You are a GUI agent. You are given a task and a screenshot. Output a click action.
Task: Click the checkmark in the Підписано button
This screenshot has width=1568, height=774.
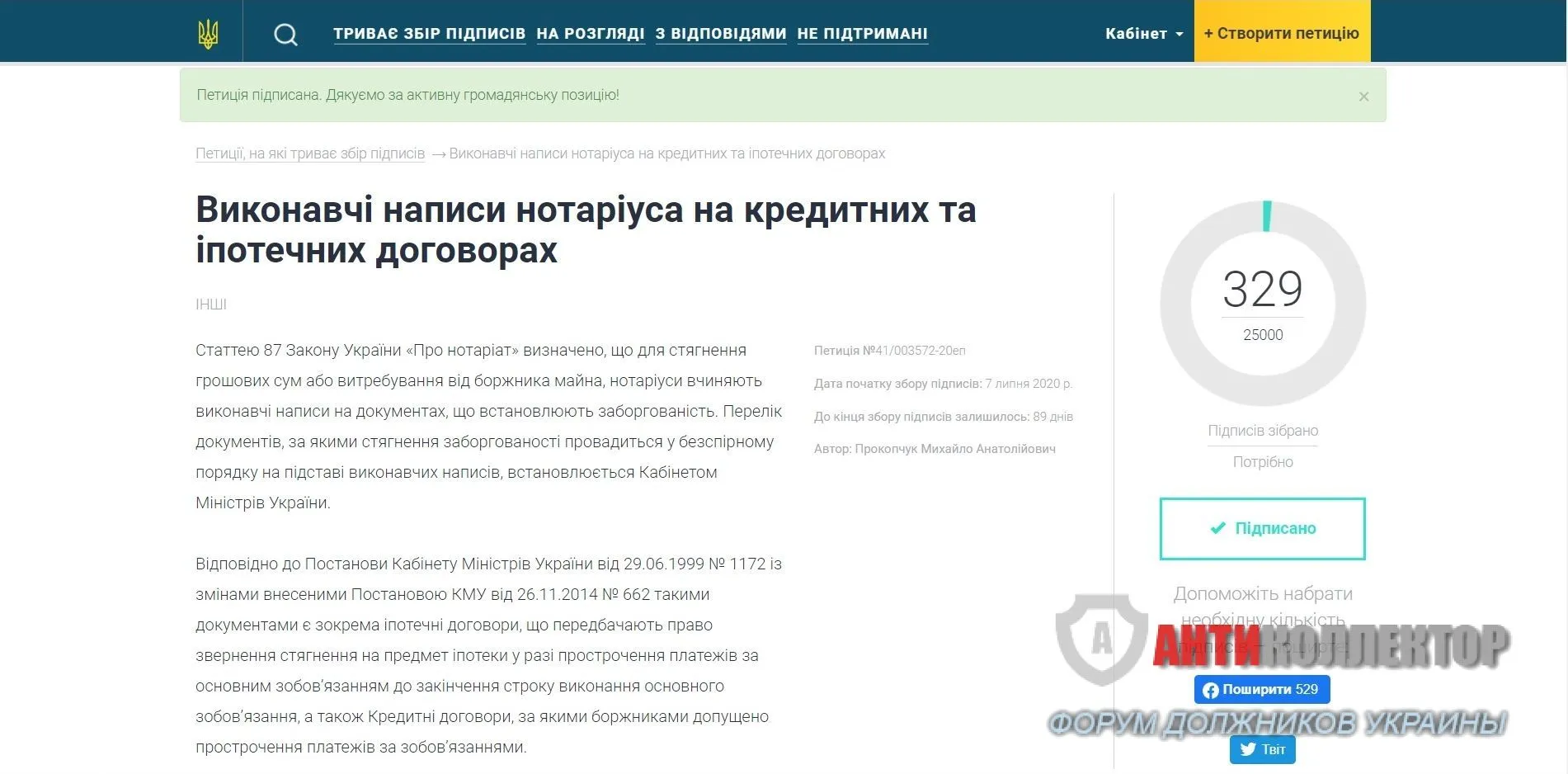(1217, 528)
